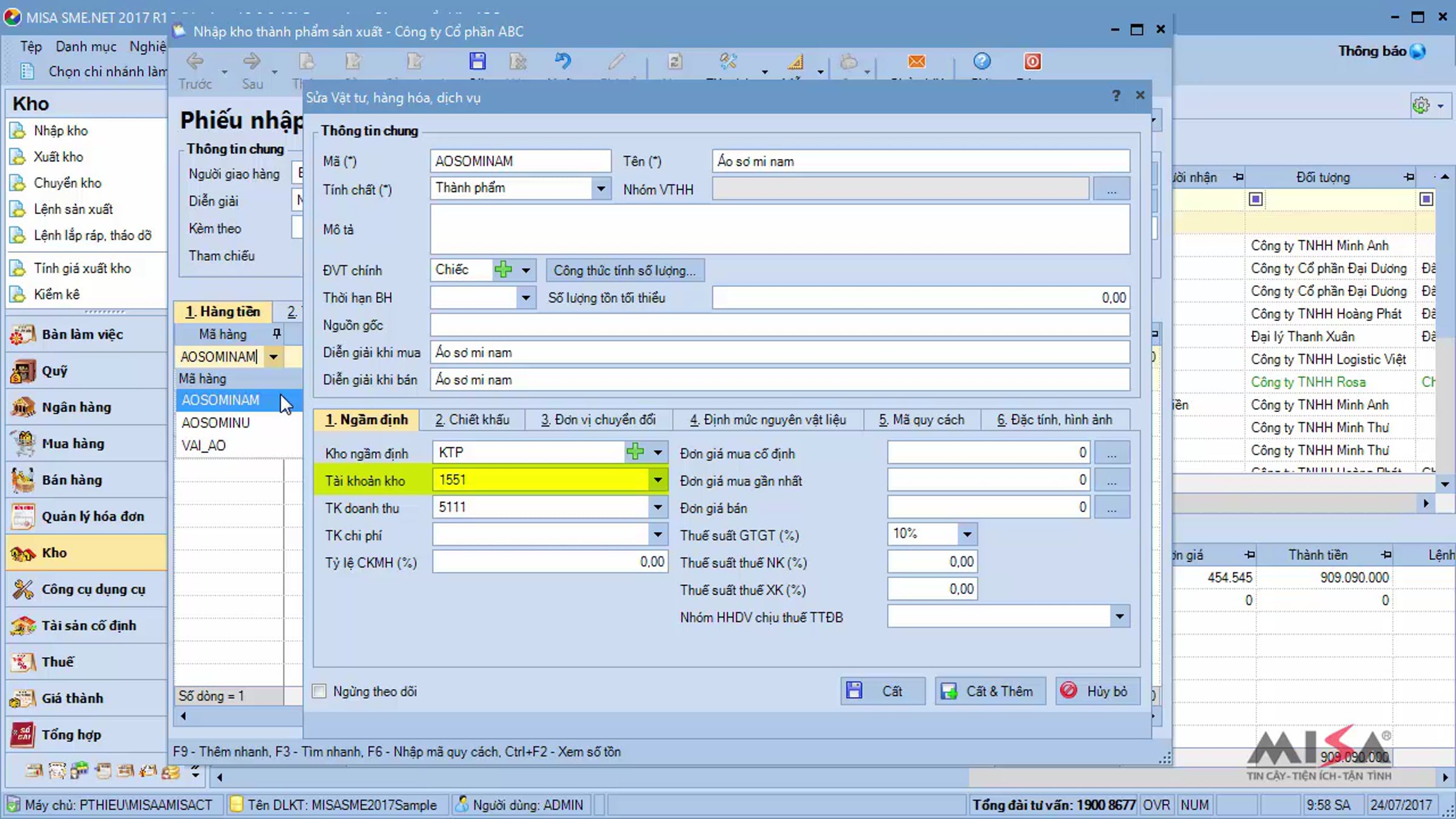Click the pin icon on Thành tiền column

point(1386,555)
